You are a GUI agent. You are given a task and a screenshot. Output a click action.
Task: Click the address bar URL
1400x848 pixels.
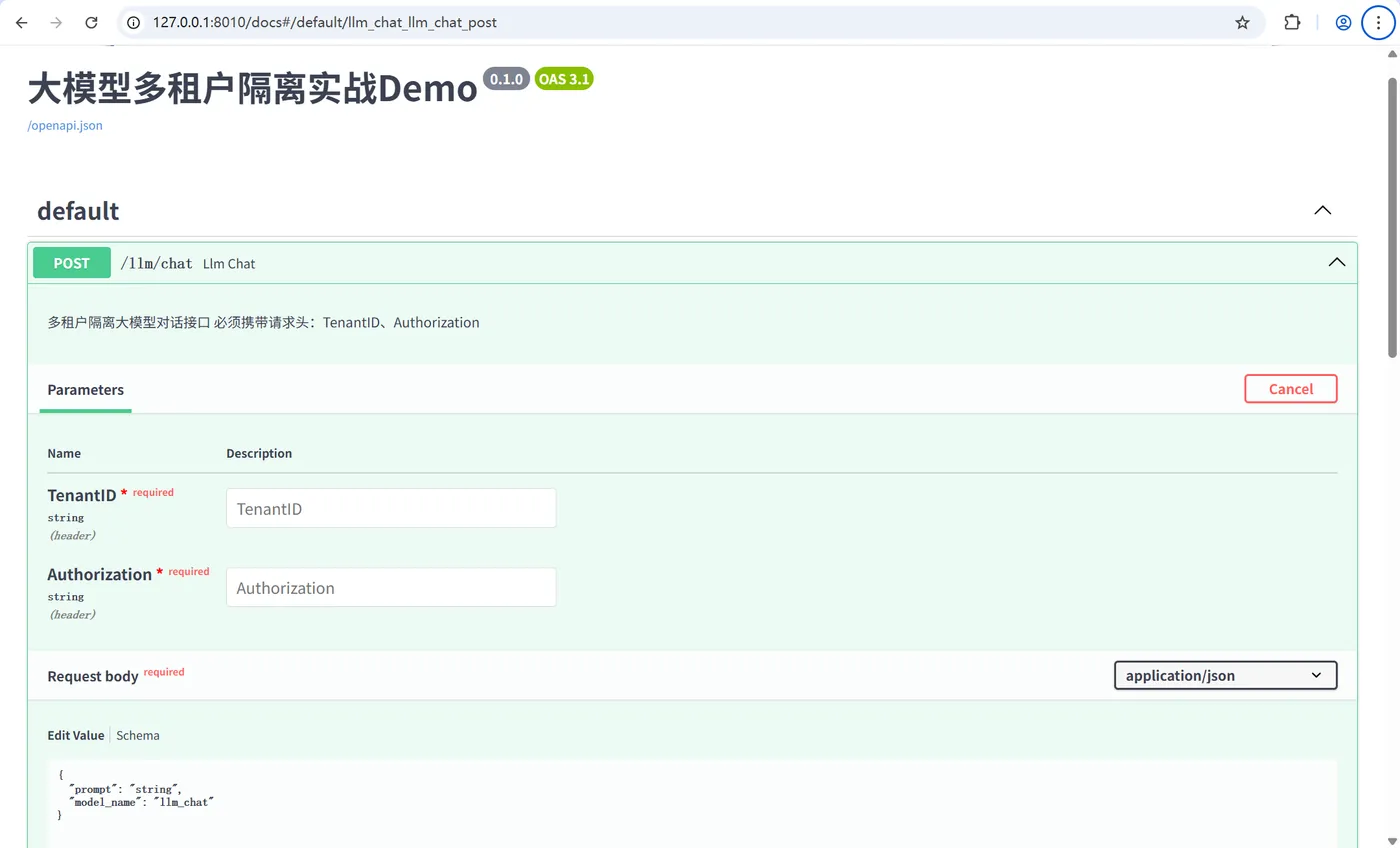coord(325,22)
